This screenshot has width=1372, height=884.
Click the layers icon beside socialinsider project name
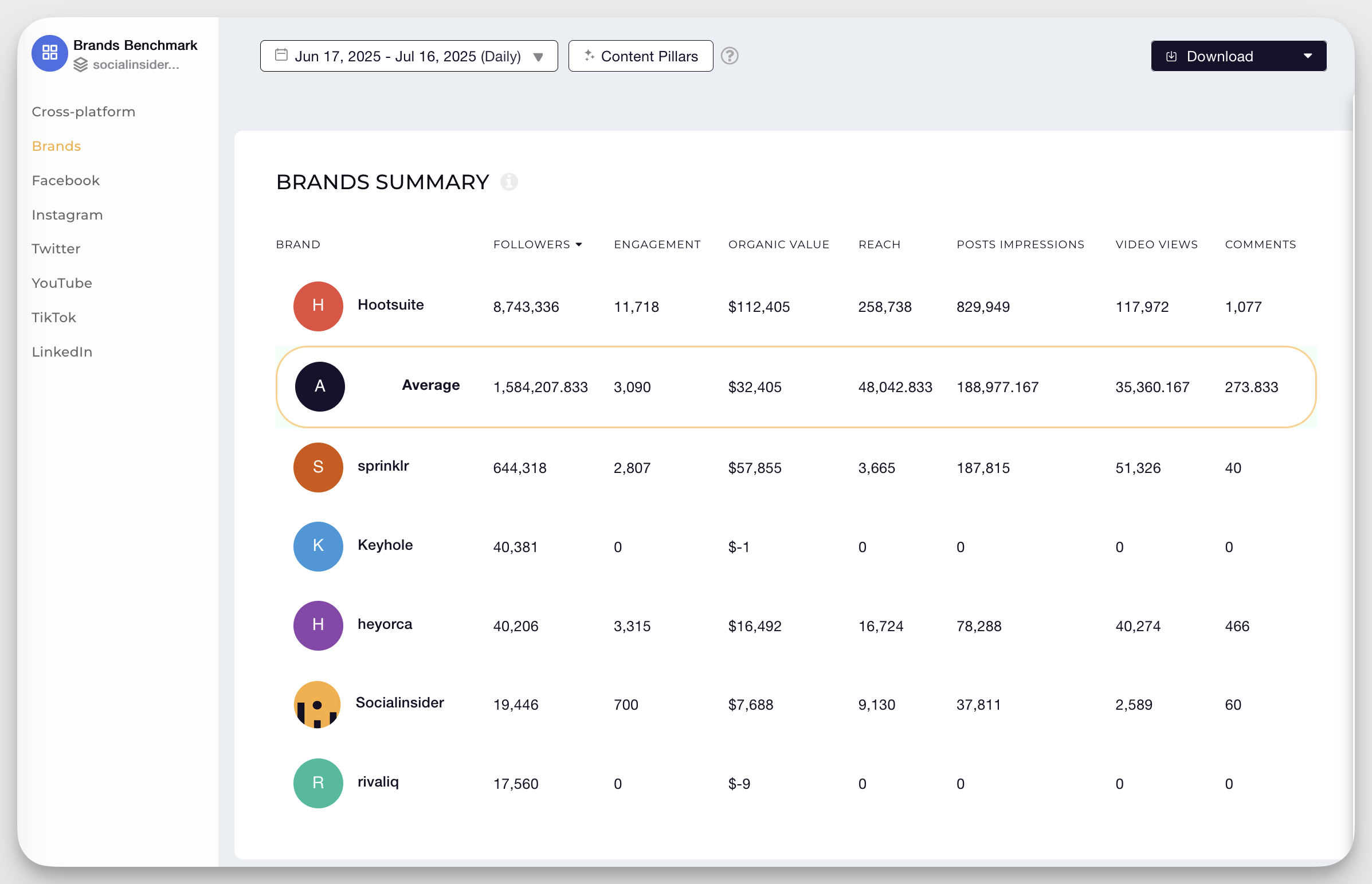(81, 65)
